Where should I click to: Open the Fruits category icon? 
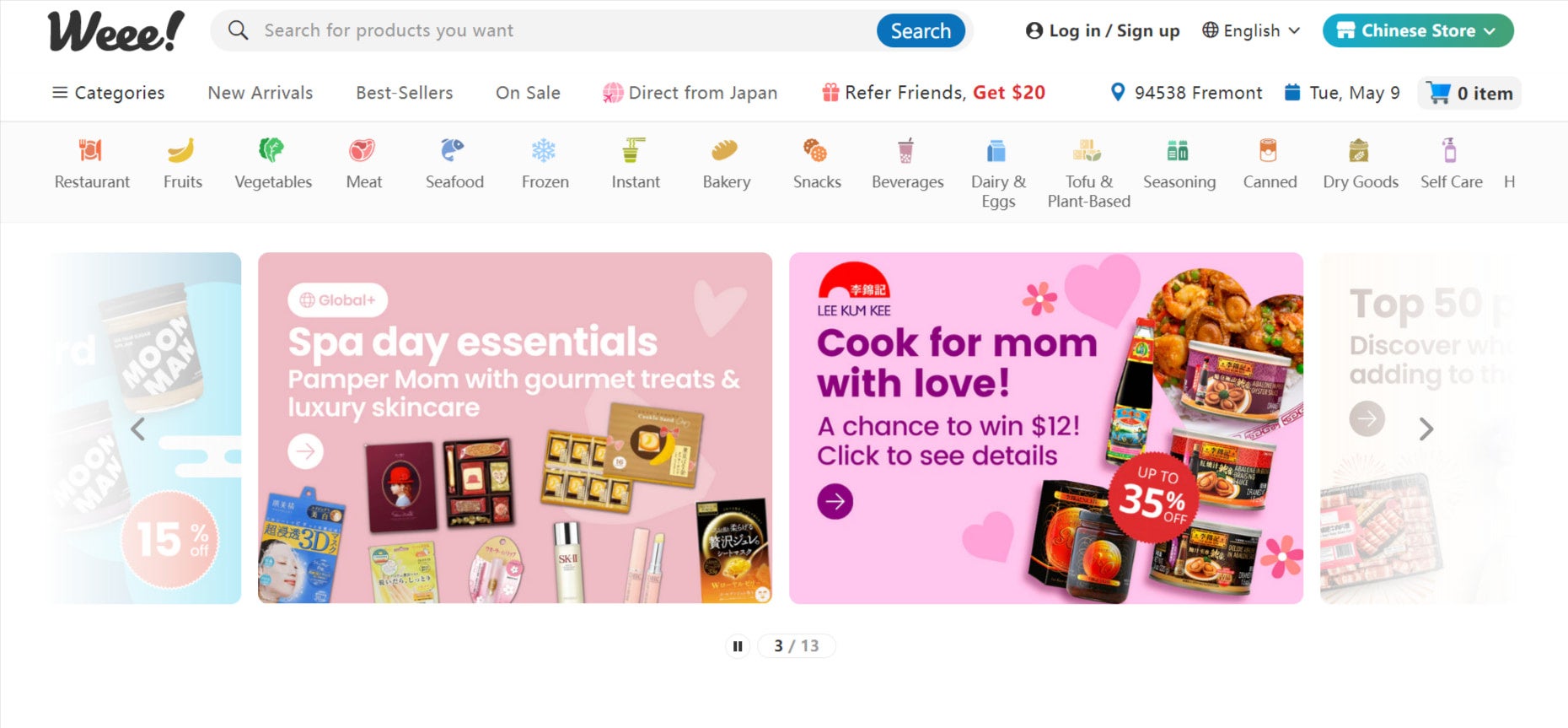click(182, 164)
